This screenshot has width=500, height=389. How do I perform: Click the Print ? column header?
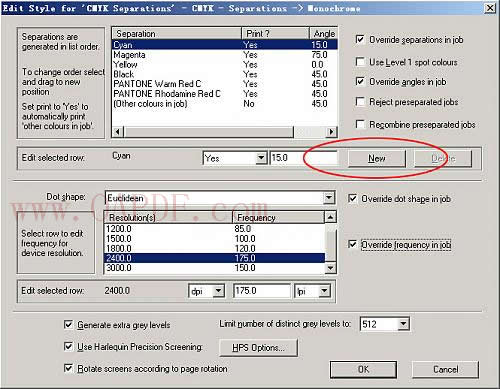point(275,34)
